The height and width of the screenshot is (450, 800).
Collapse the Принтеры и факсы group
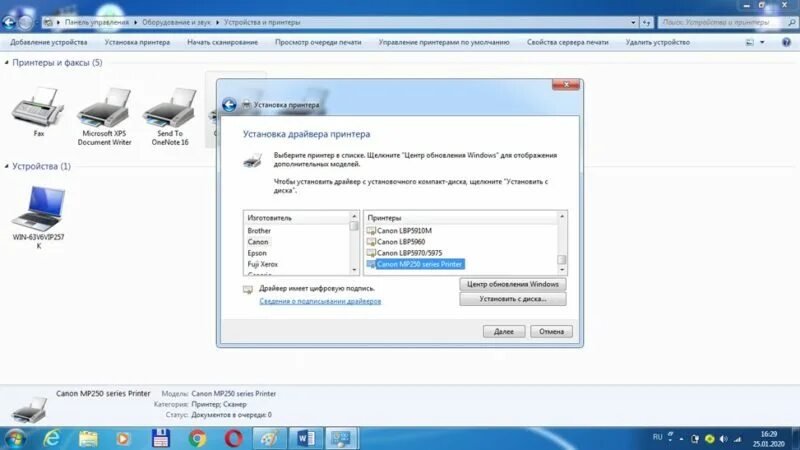[x=7, y=63]
